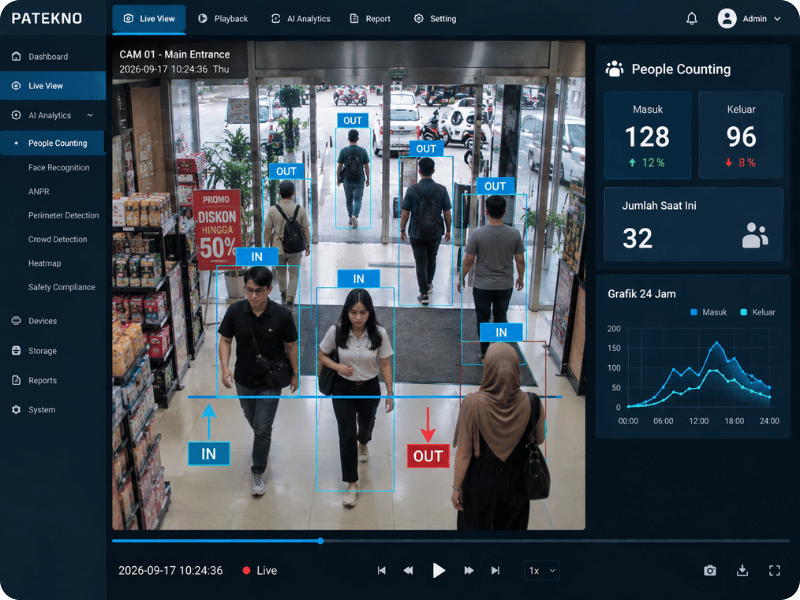
Task: Open the AI Analytics top tab
Action: 301,19
